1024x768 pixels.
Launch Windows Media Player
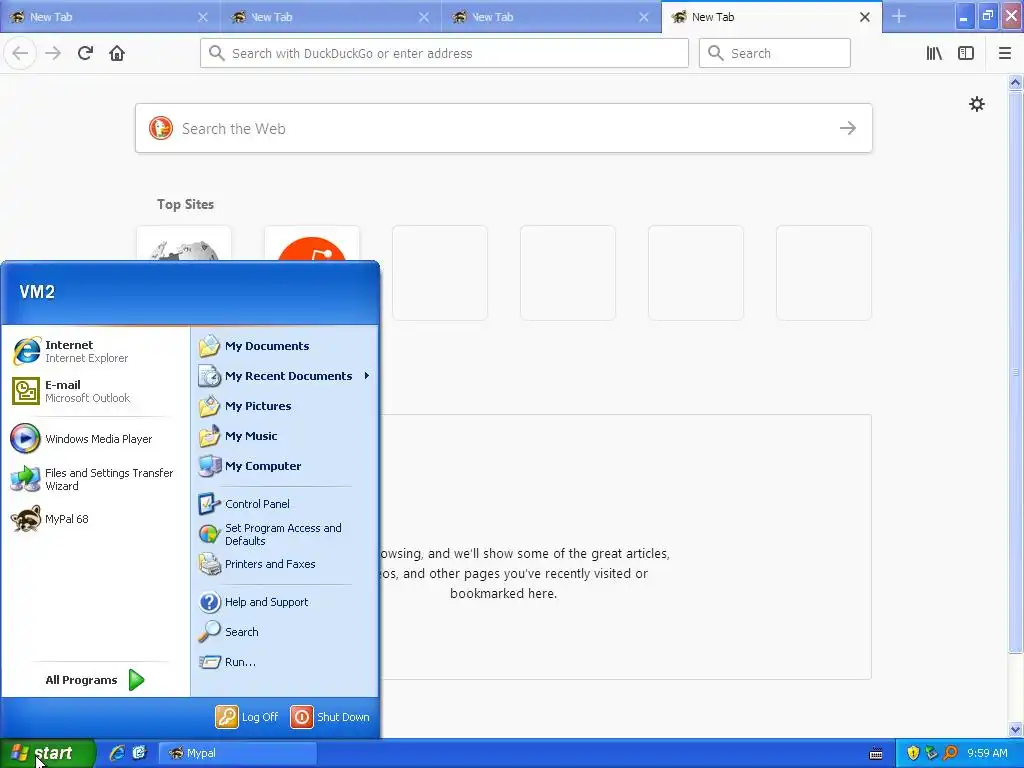point(95,439)
